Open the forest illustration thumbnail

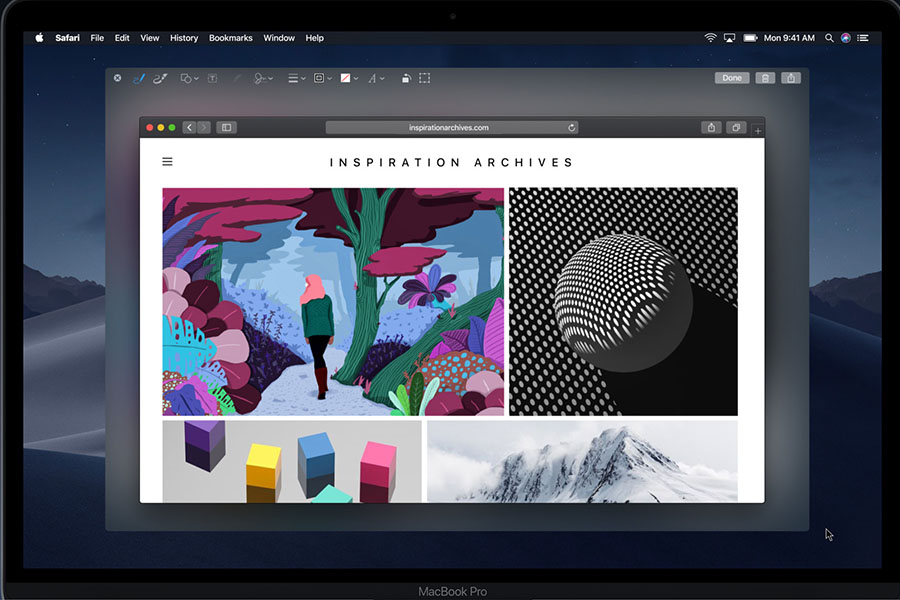point(333,301)
